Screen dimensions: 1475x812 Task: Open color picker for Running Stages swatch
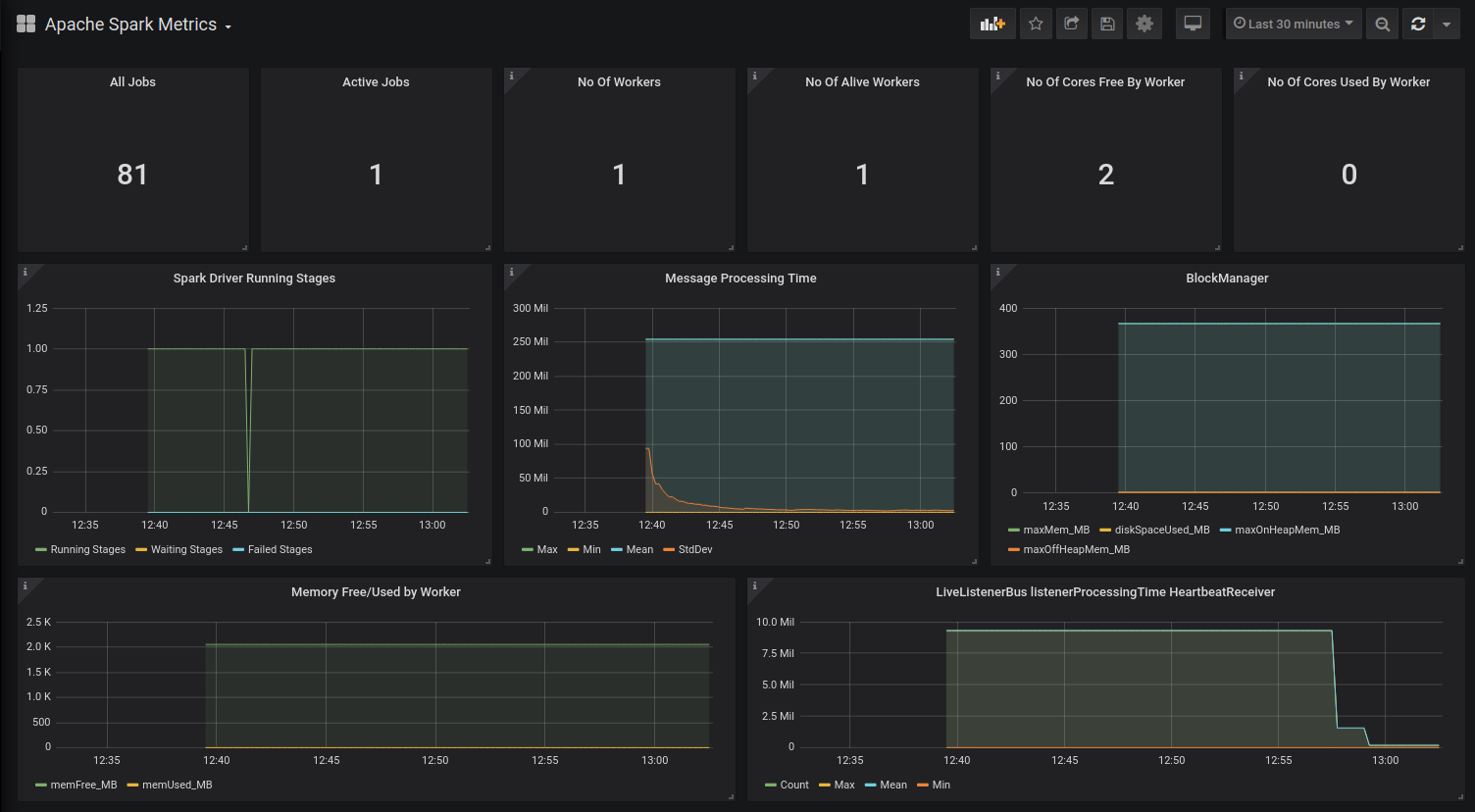[40, 550]
